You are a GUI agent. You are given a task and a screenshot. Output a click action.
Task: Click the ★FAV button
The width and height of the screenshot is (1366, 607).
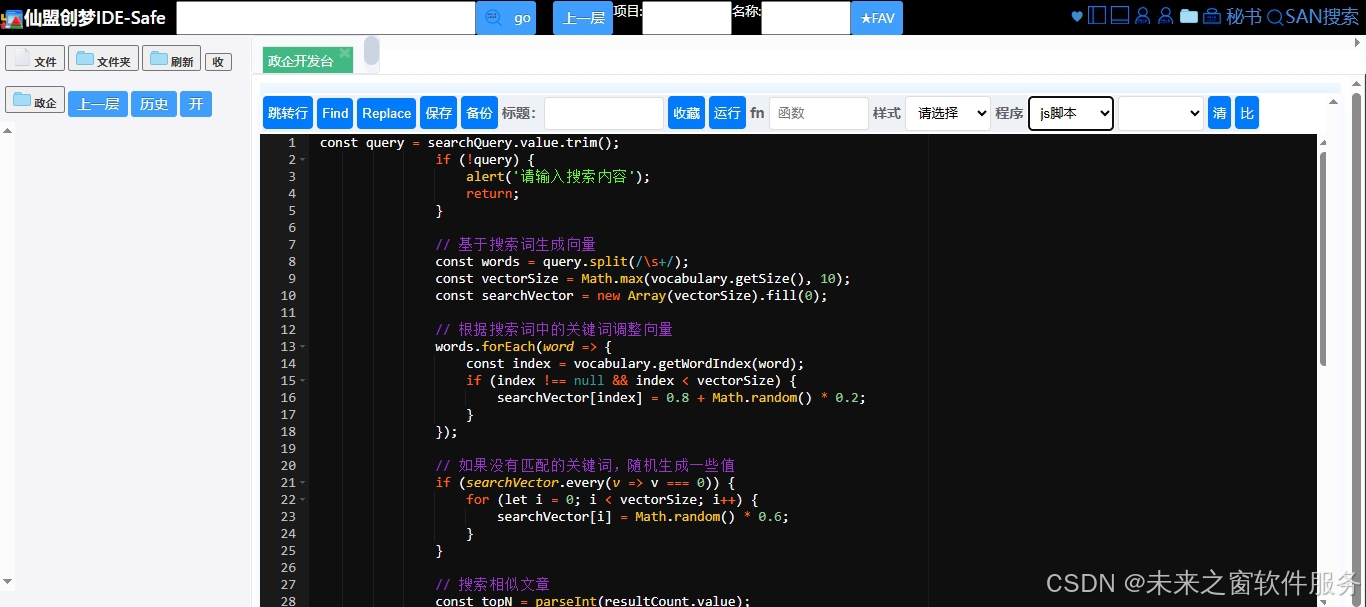(x=877, y=18)
